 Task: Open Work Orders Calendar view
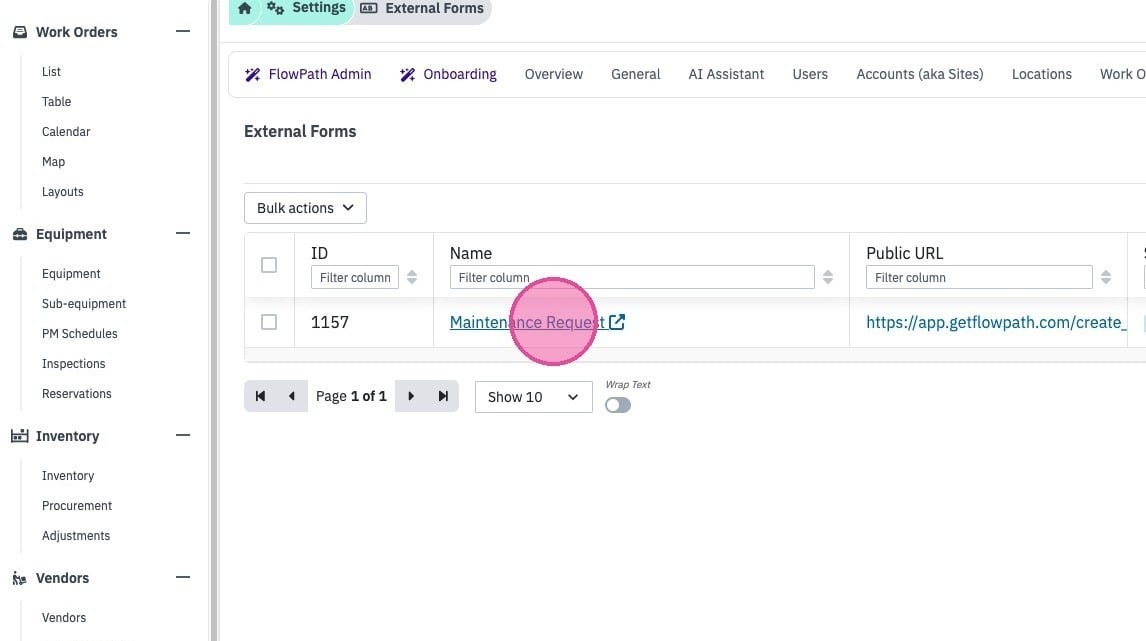(x=66, y=132)
